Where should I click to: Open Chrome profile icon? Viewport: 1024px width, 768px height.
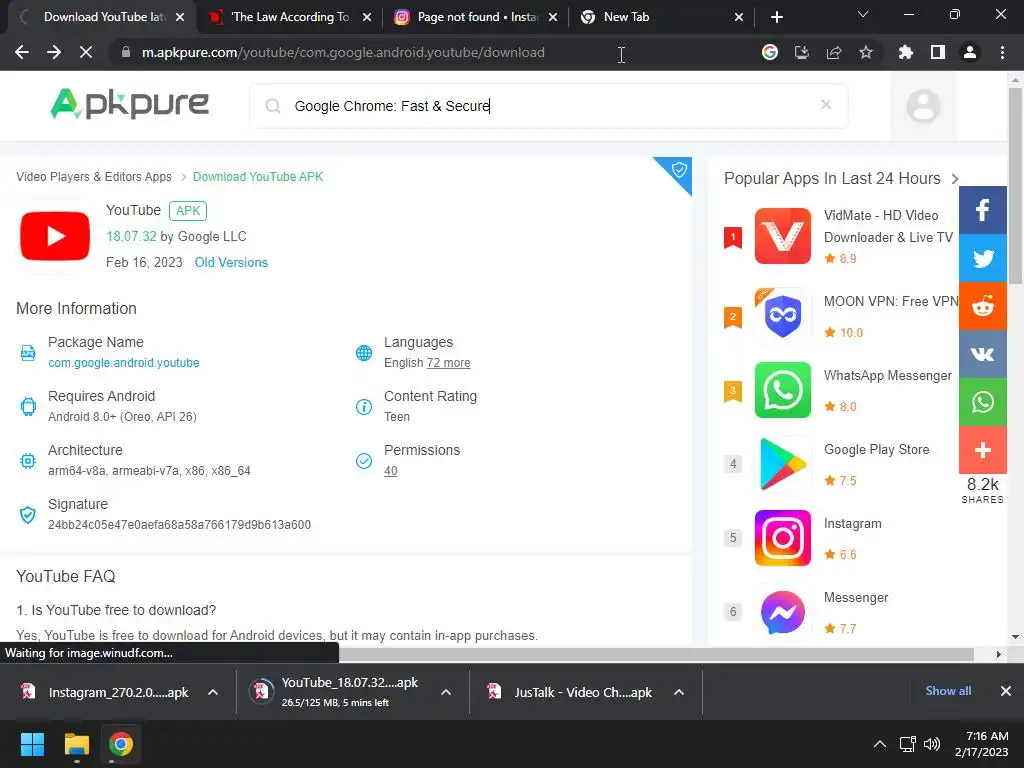[970, 52]
